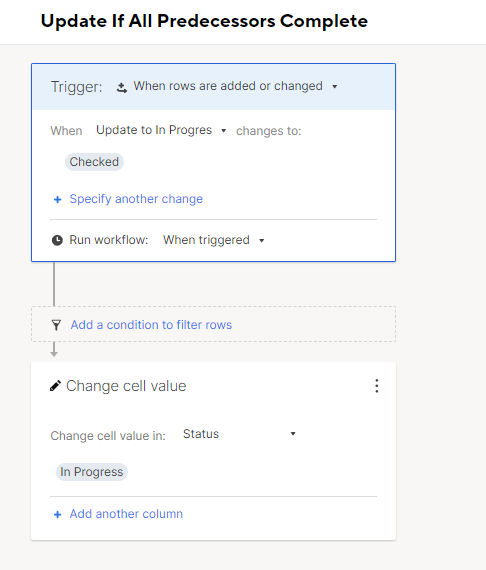This screenshot has width=486, height=570.
Task: Click the trigger rows-added upload icon
Action: pos(122,88)
